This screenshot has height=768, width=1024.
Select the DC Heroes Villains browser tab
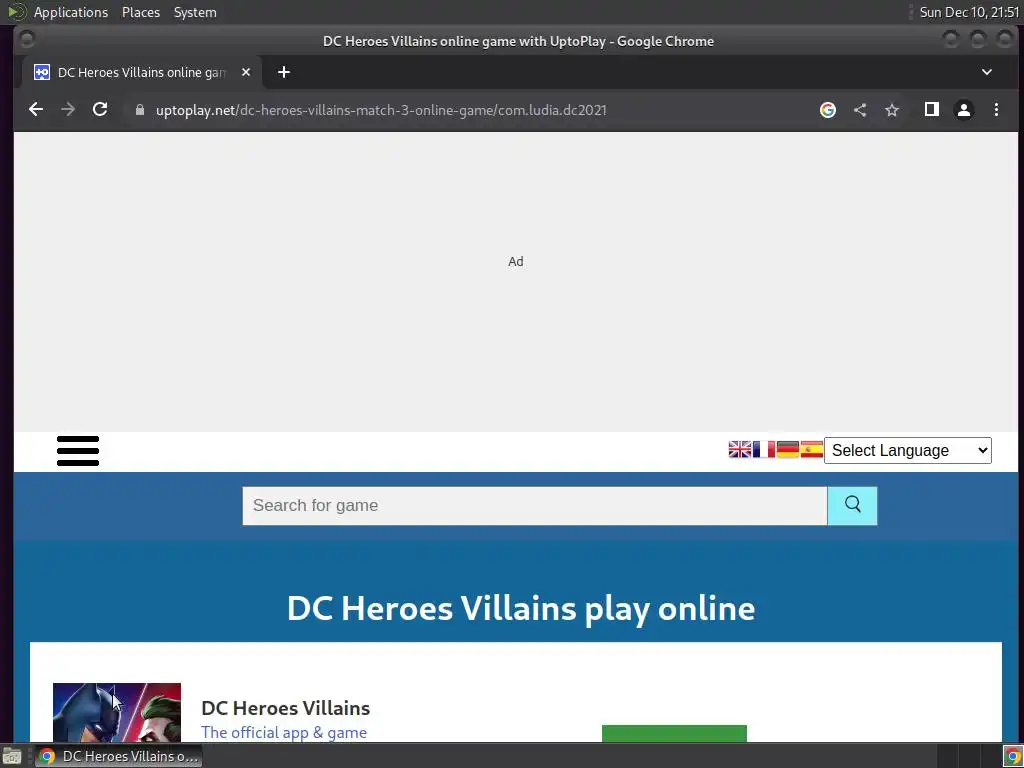(142, 72)
